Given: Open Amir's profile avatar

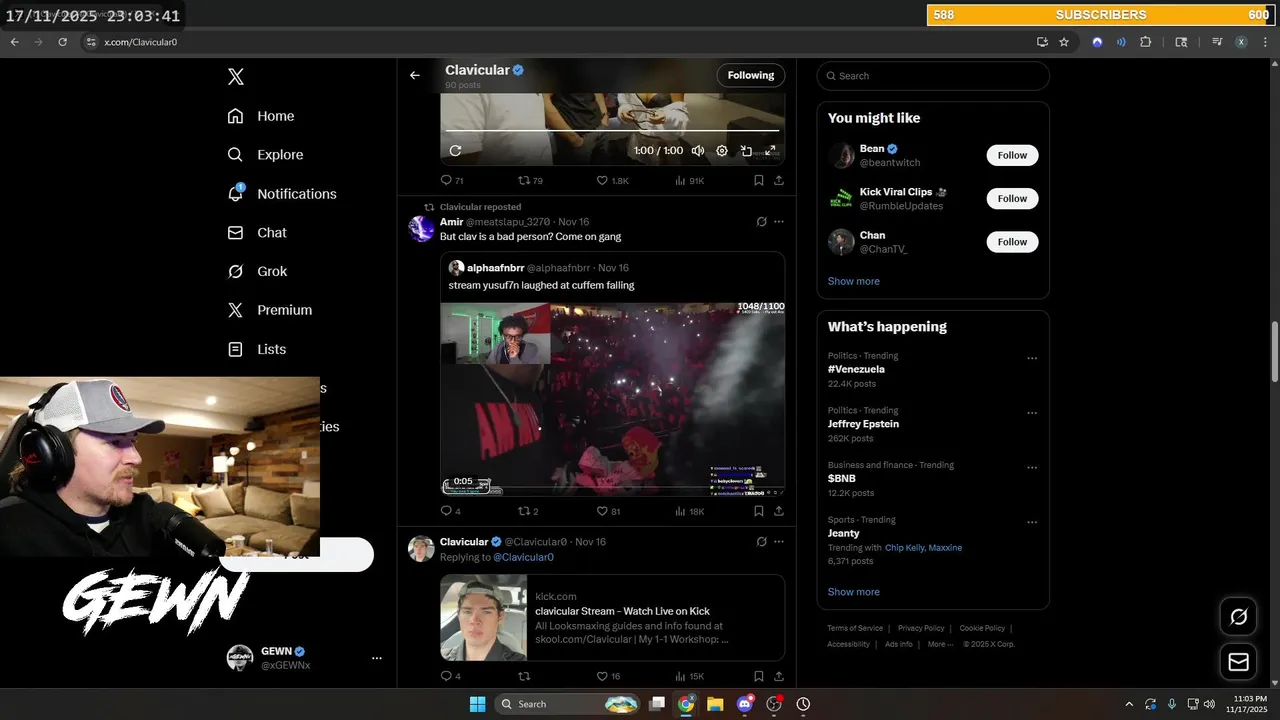Looking at the screenshot, I should [421, 229].
